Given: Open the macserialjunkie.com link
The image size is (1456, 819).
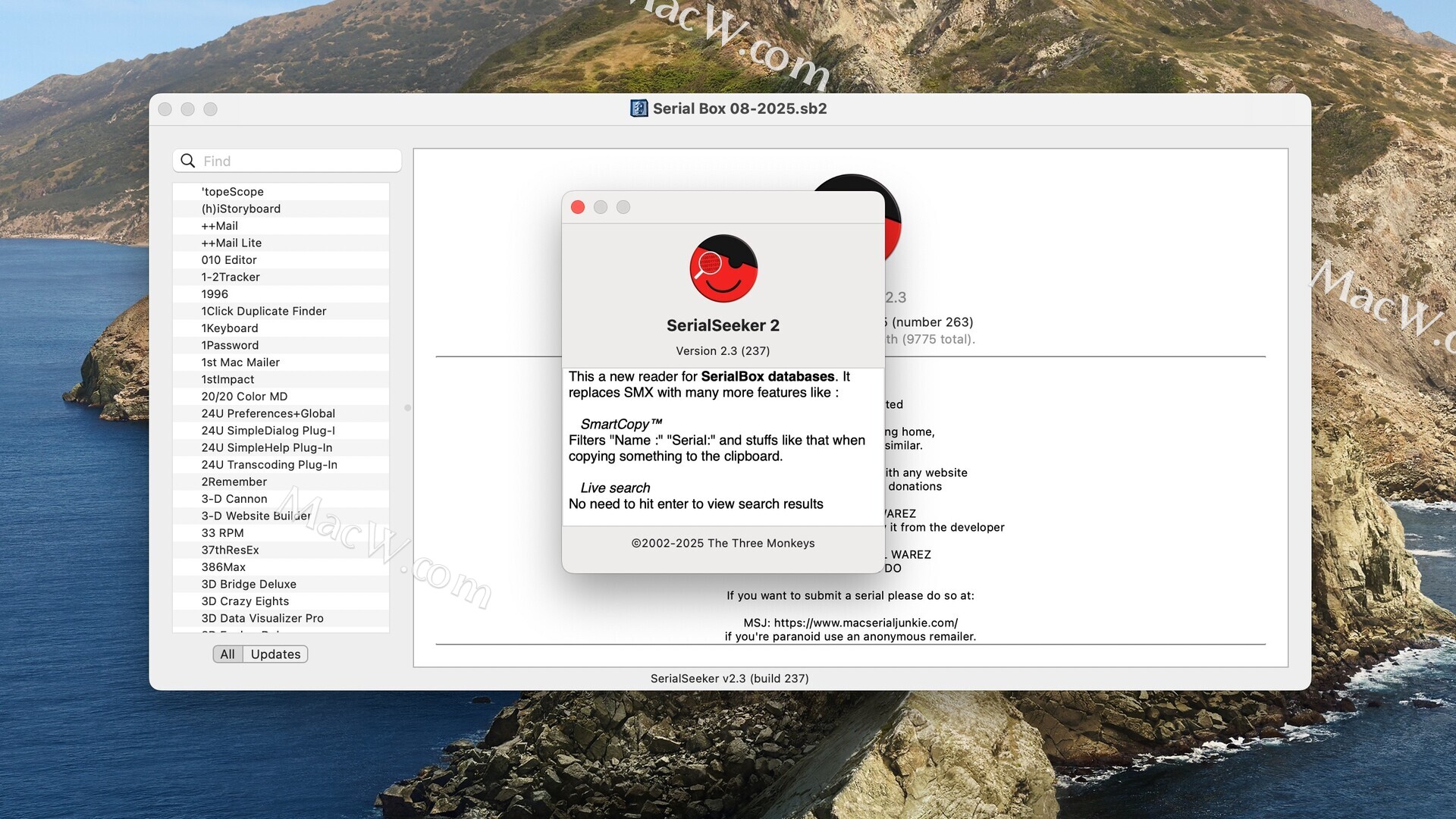Looking at the screenshot, I should pos(865,623).
